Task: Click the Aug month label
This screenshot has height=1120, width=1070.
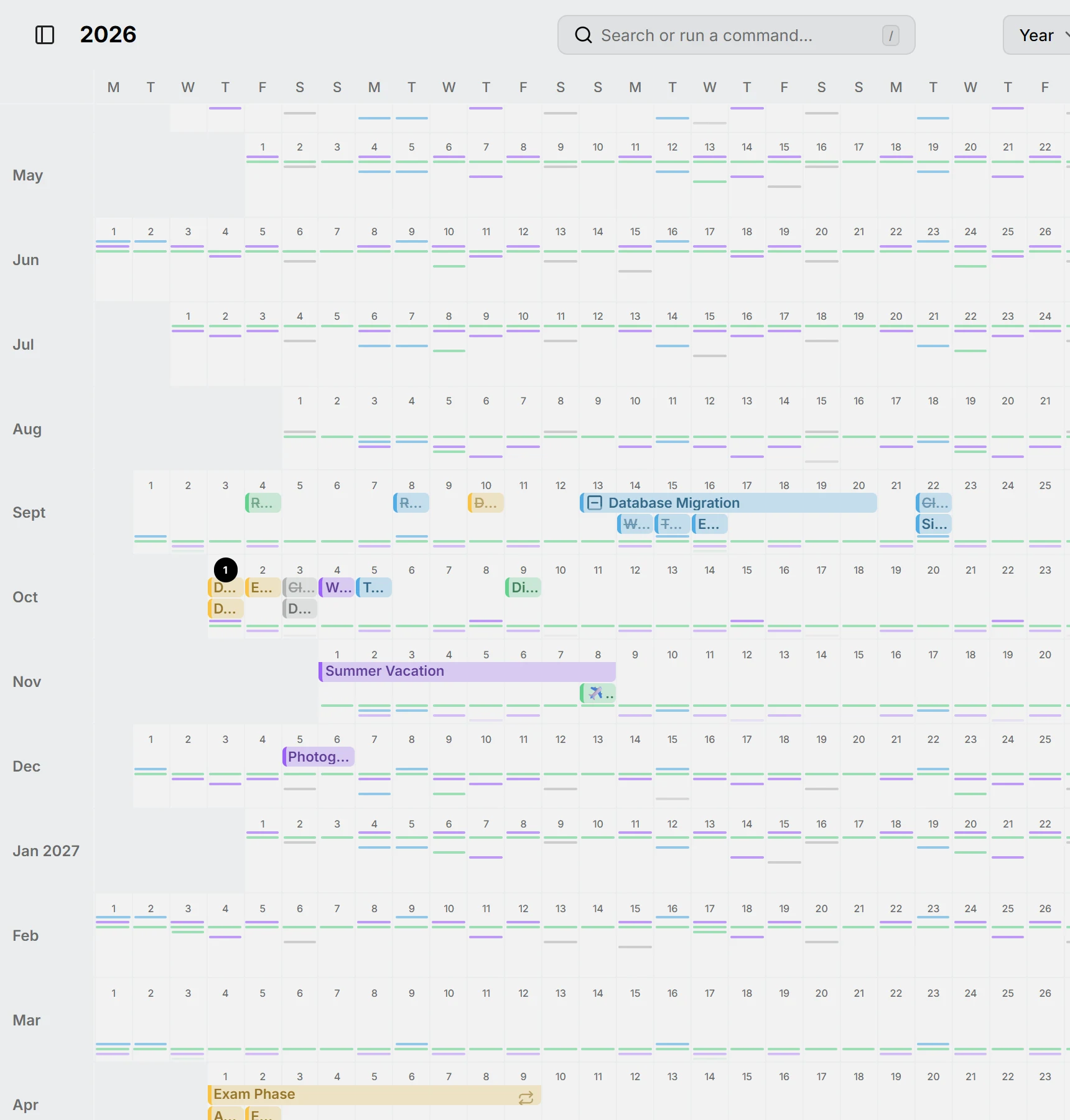Action: pos(27,429)
